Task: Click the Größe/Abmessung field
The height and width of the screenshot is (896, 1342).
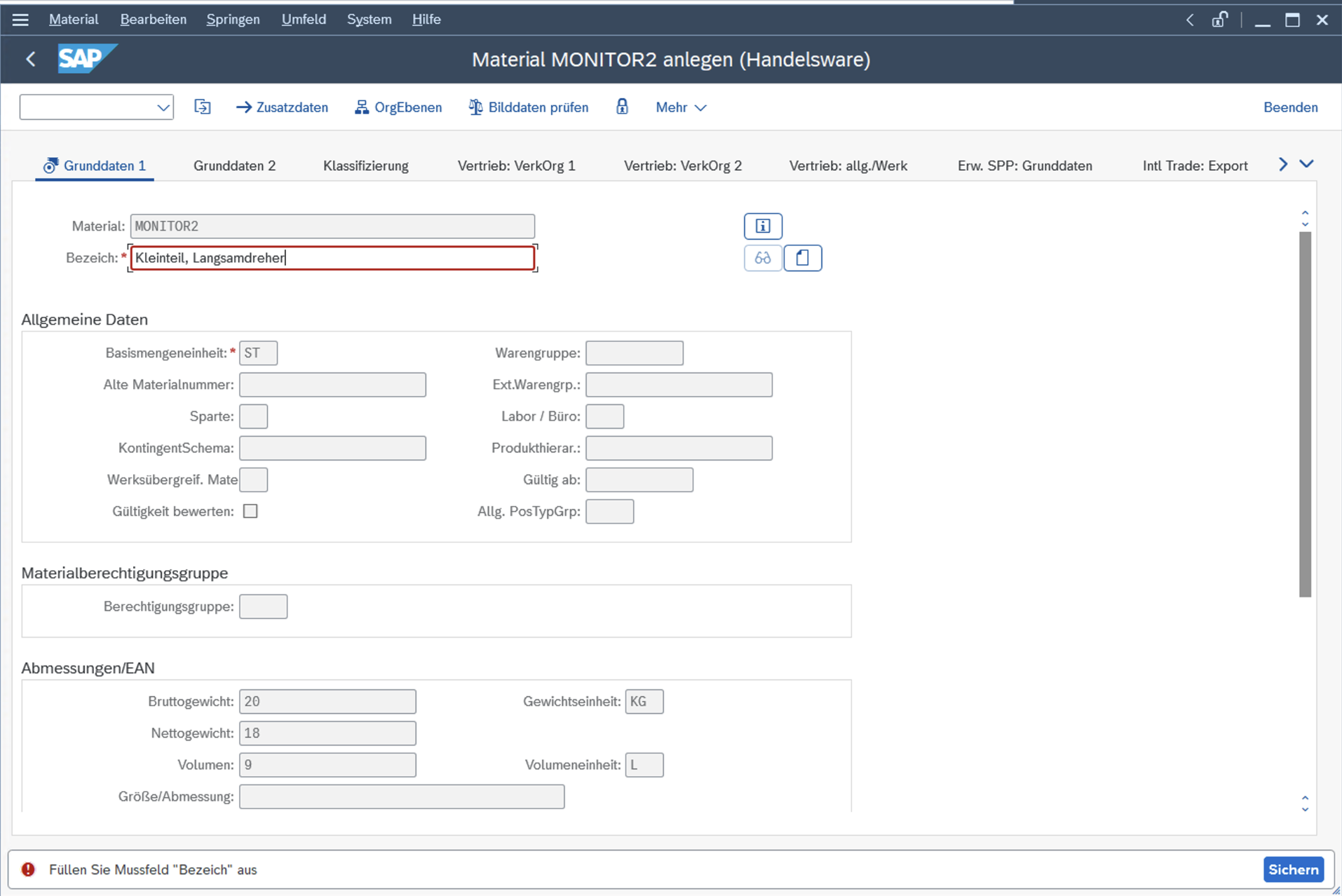Action: (402, 796)
